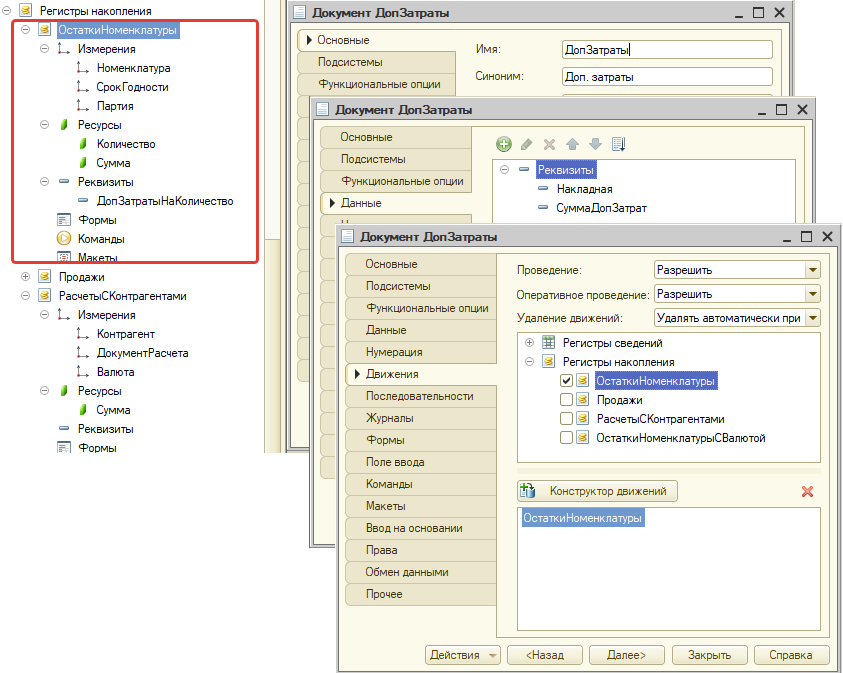This screenshot has width=843, height=673.
Task: Click the Валюта dimension icon
Action: coord(82,371)
